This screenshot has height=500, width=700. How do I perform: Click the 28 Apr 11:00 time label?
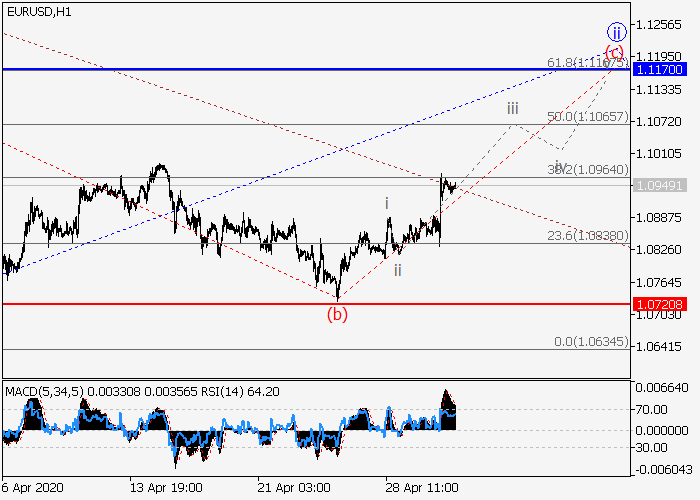tap(425, 487)
